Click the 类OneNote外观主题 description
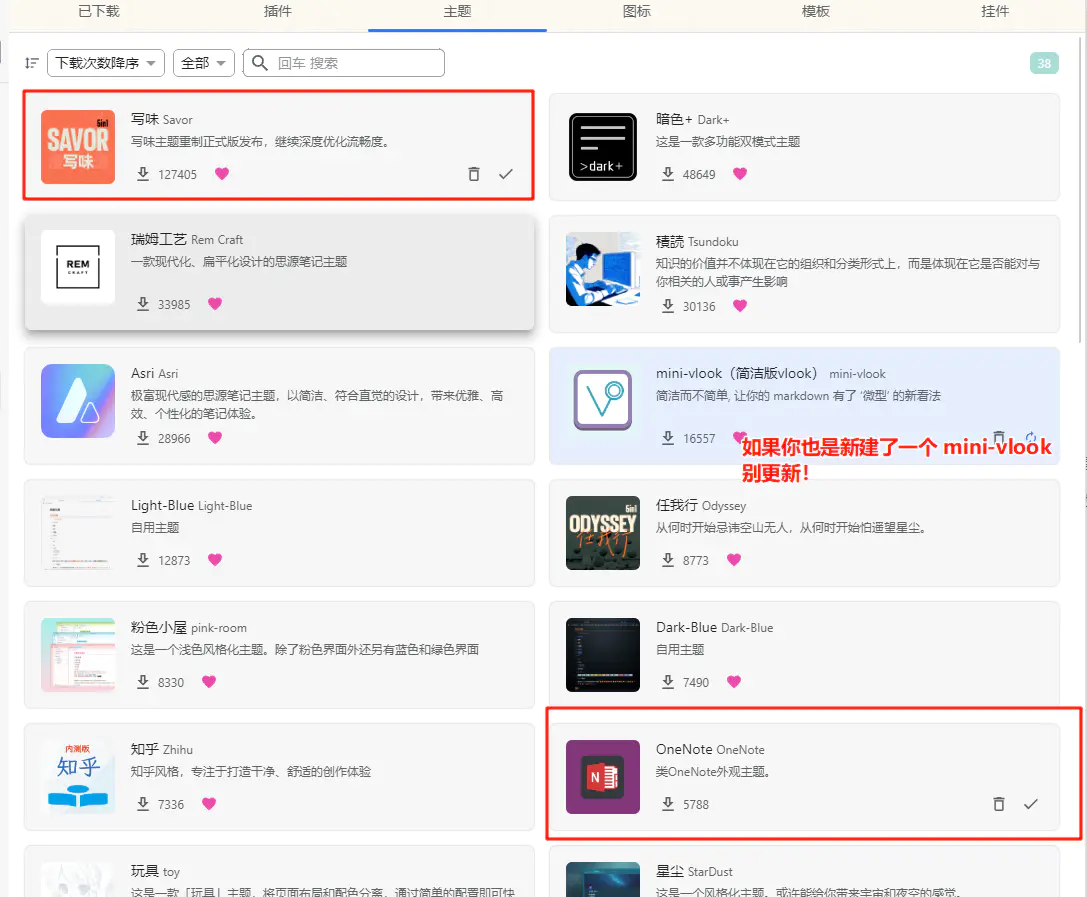 [x=713, y=772]
